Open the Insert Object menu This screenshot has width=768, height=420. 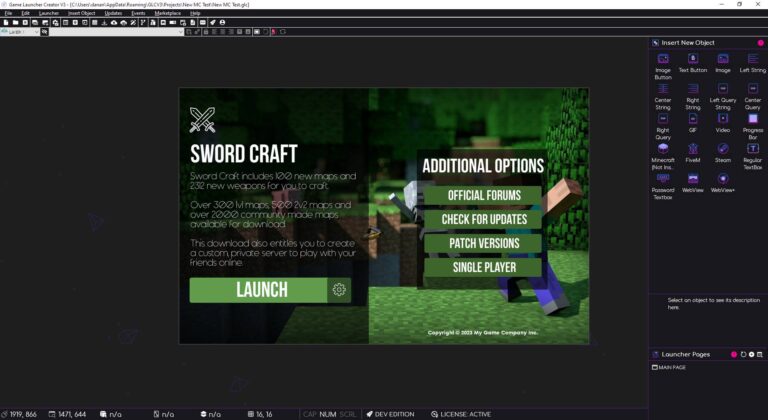click(x=82, y=13)
